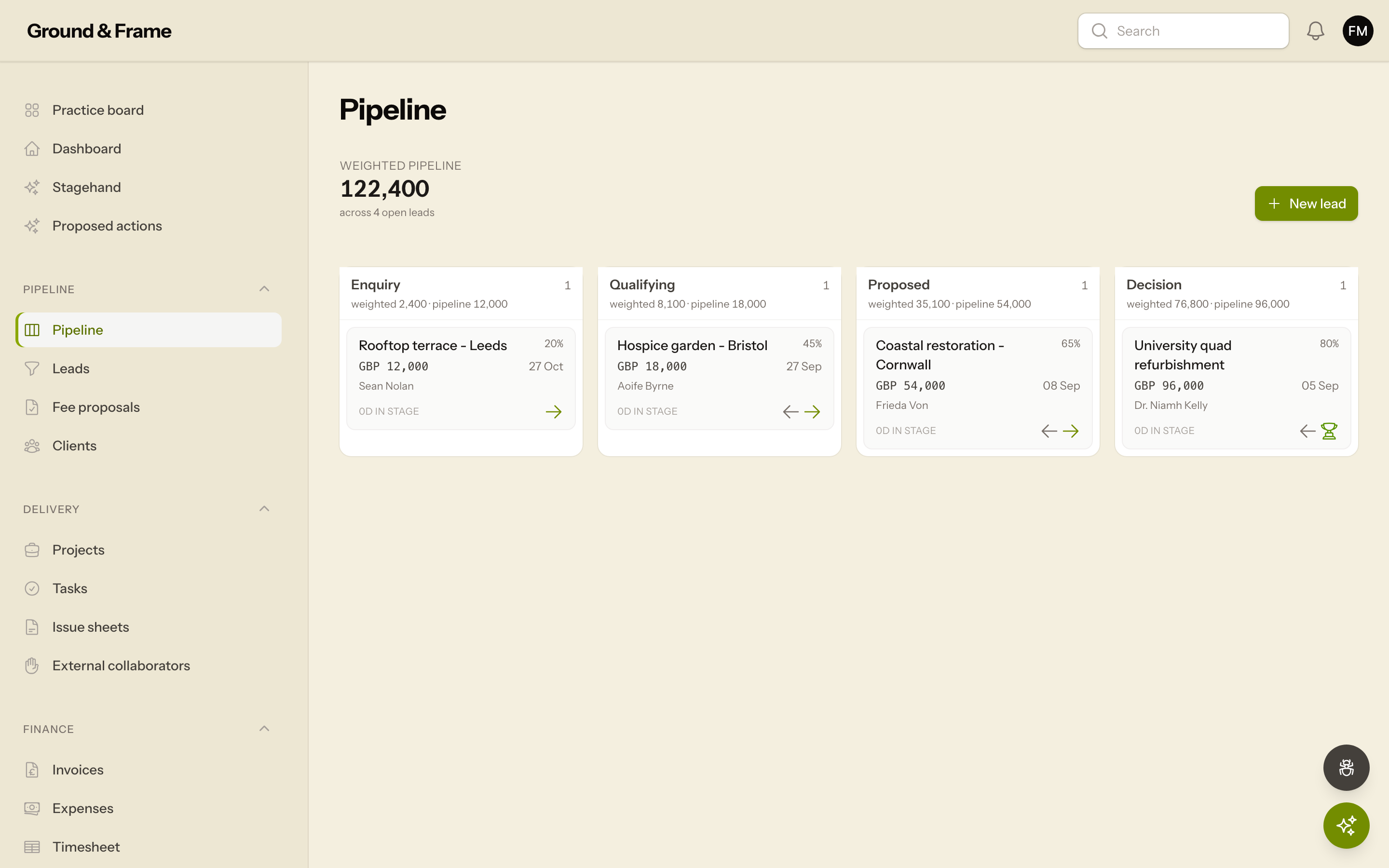
Task: Open the University quad refurbishment card
Action: click(x=1236, y=388)
